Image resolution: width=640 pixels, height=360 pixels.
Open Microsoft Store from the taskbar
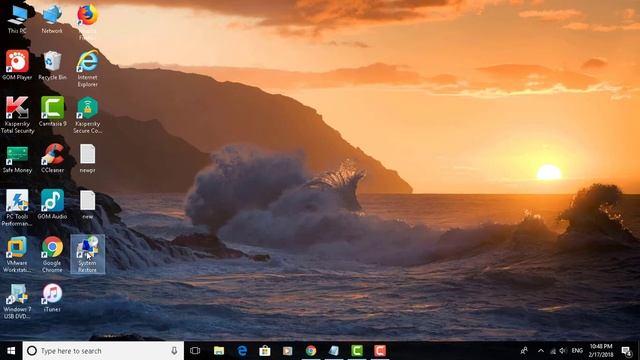265,351
